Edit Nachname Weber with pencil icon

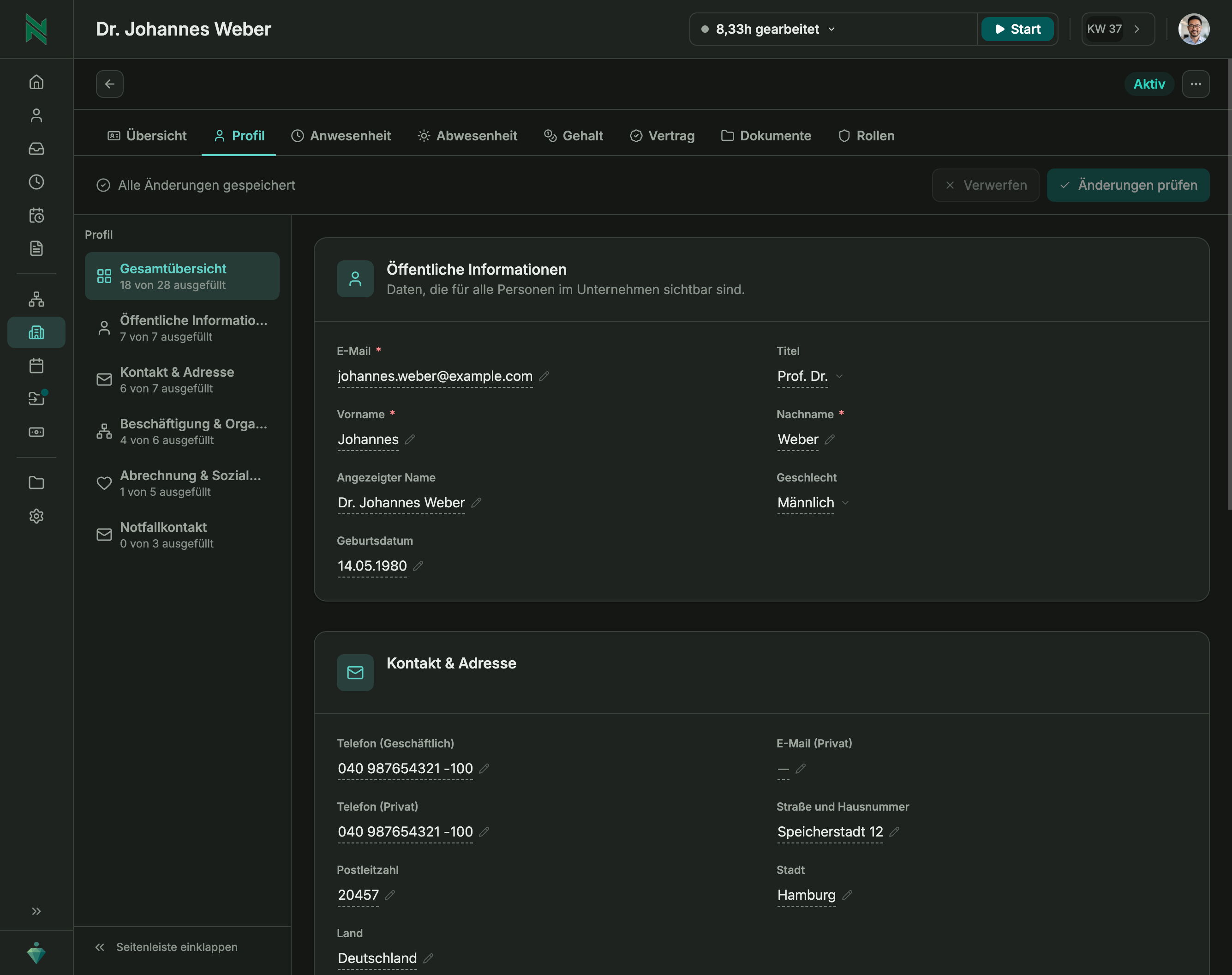coord(830,439)
